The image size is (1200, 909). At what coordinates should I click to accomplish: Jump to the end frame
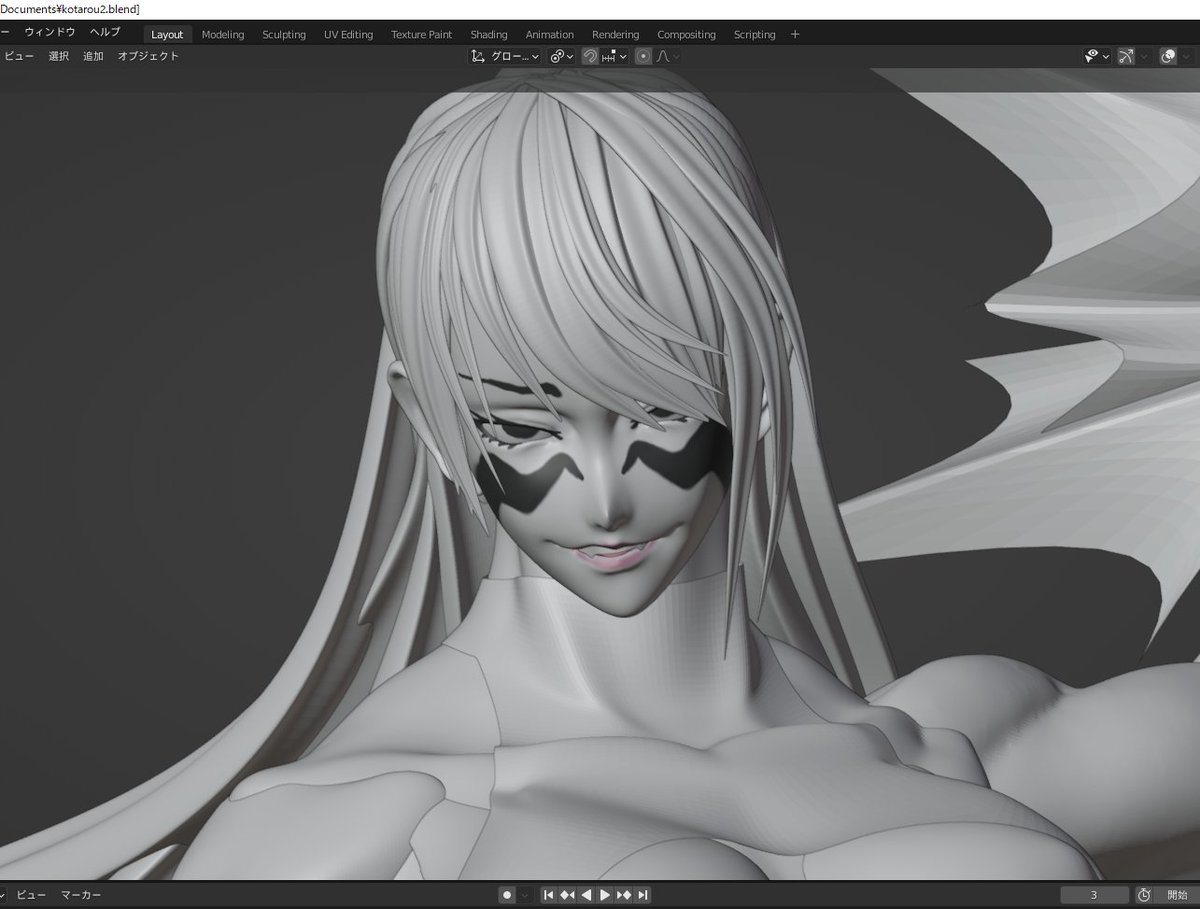(x=643, y=895)
